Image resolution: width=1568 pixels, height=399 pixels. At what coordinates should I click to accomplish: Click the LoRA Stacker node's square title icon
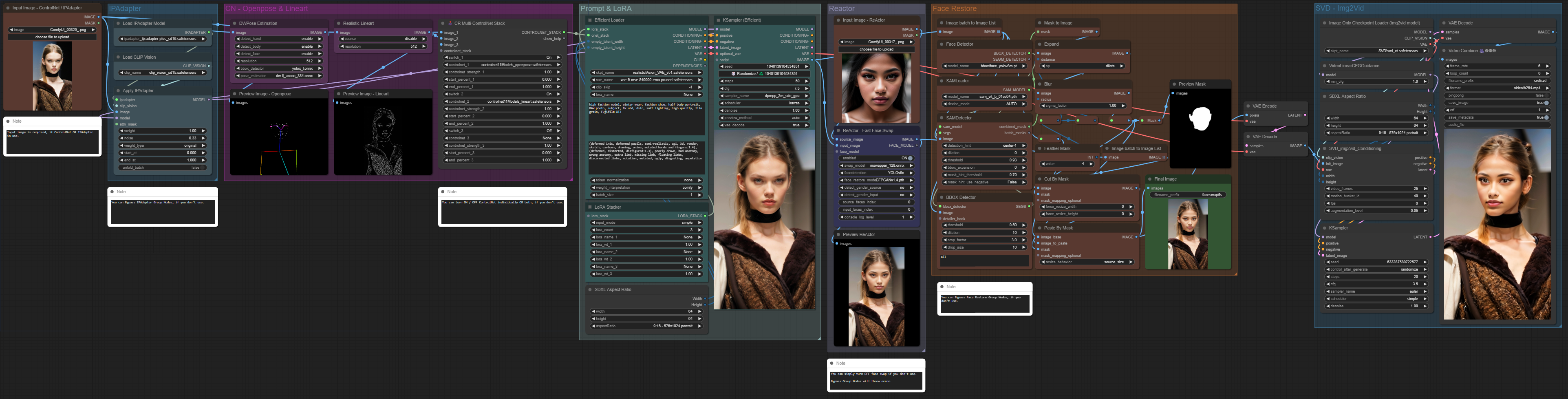tap(590, 207)
